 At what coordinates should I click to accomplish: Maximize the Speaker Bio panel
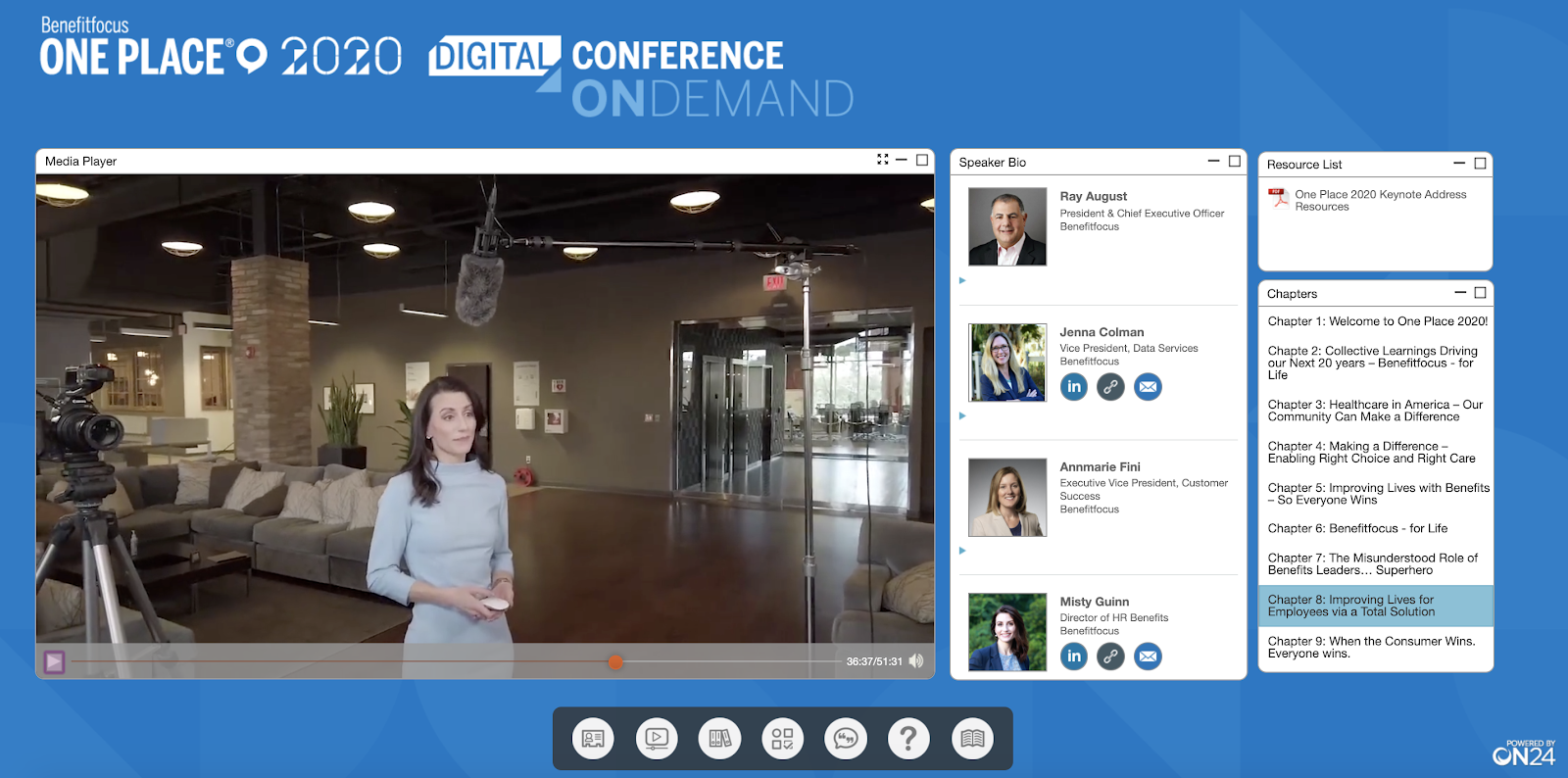1235,162
